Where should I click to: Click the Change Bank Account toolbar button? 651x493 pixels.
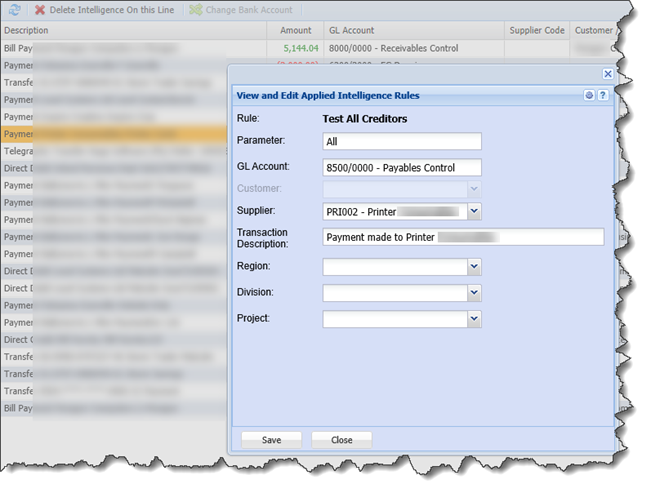(241, 10)
